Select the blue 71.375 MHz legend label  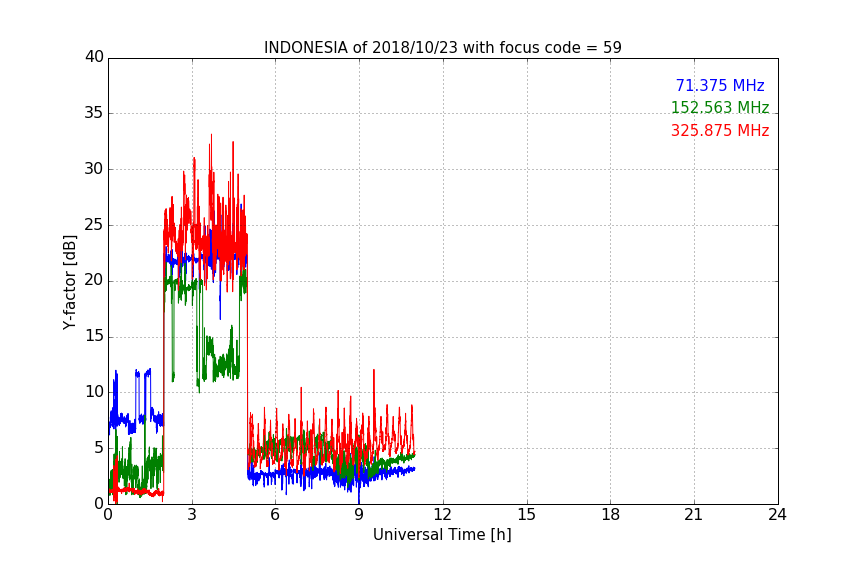point(720,85)
